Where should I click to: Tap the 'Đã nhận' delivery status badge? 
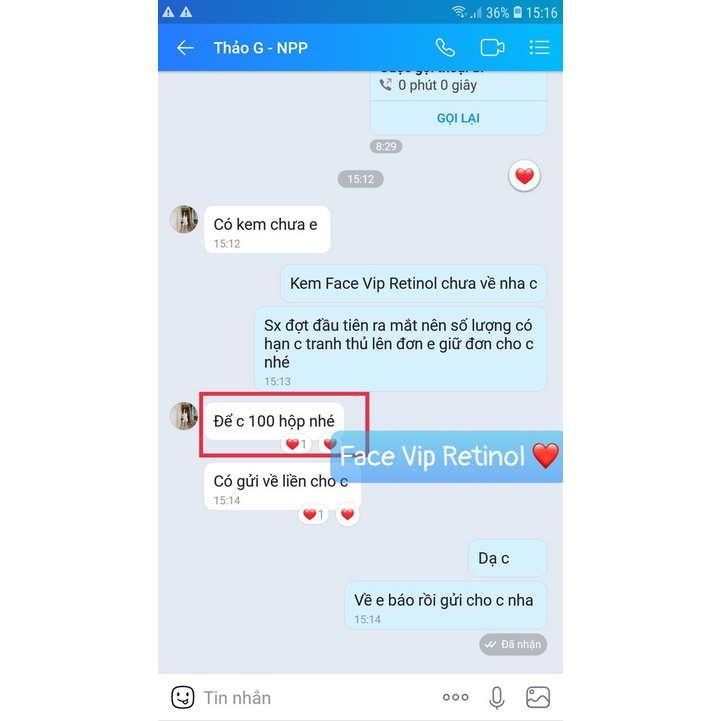[x=513, y=644]
